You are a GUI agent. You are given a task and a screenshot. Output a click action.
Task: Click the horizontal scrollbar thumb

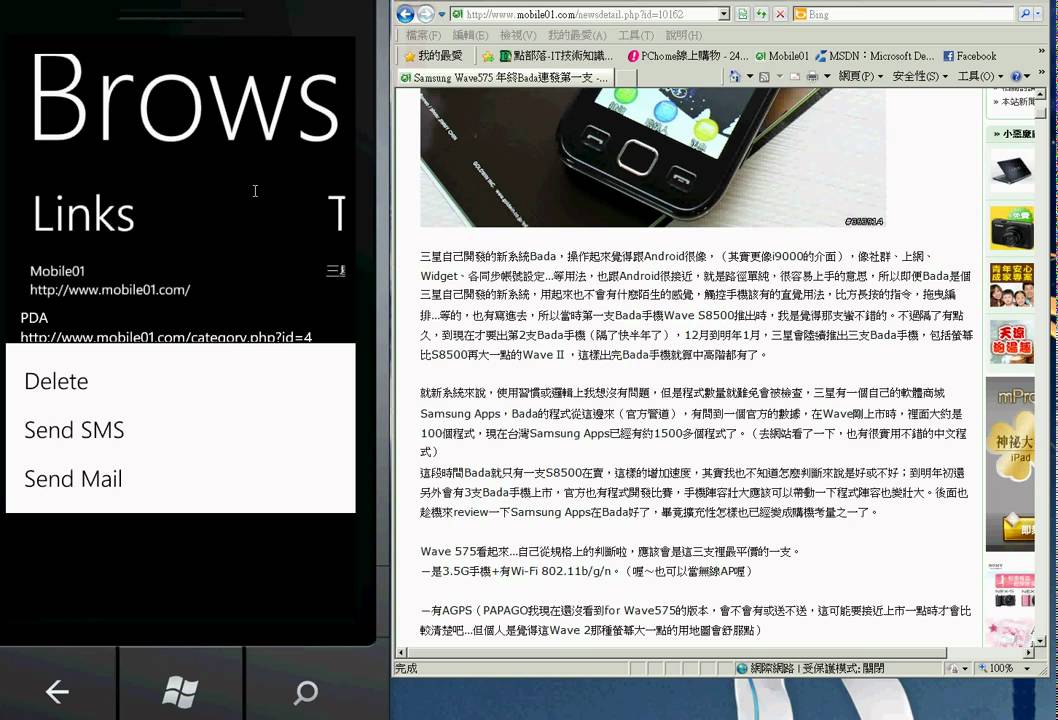coord(677,653)
